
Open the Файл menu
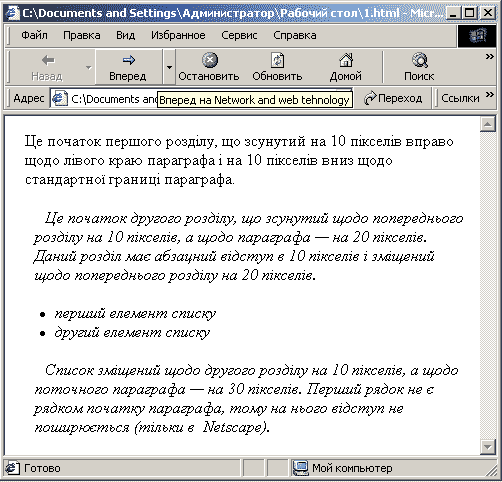(34, 35)
